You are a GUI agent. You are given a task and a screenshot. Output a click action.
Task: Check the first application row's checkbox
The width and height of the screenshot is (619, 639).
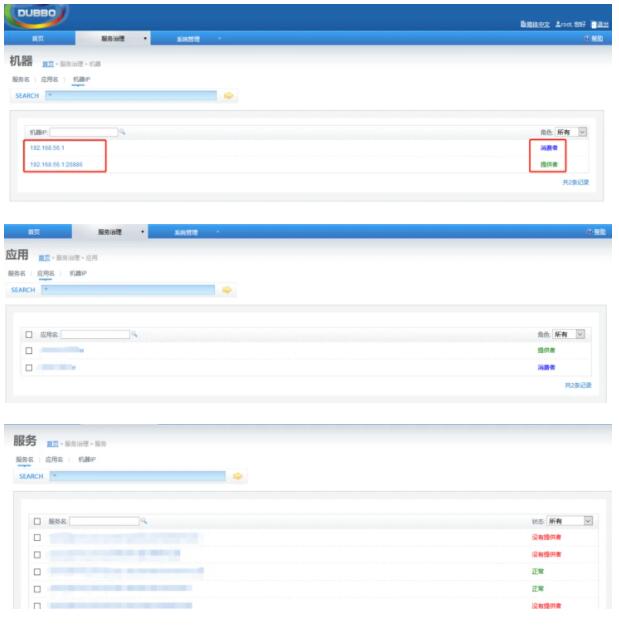click(29, 351)
